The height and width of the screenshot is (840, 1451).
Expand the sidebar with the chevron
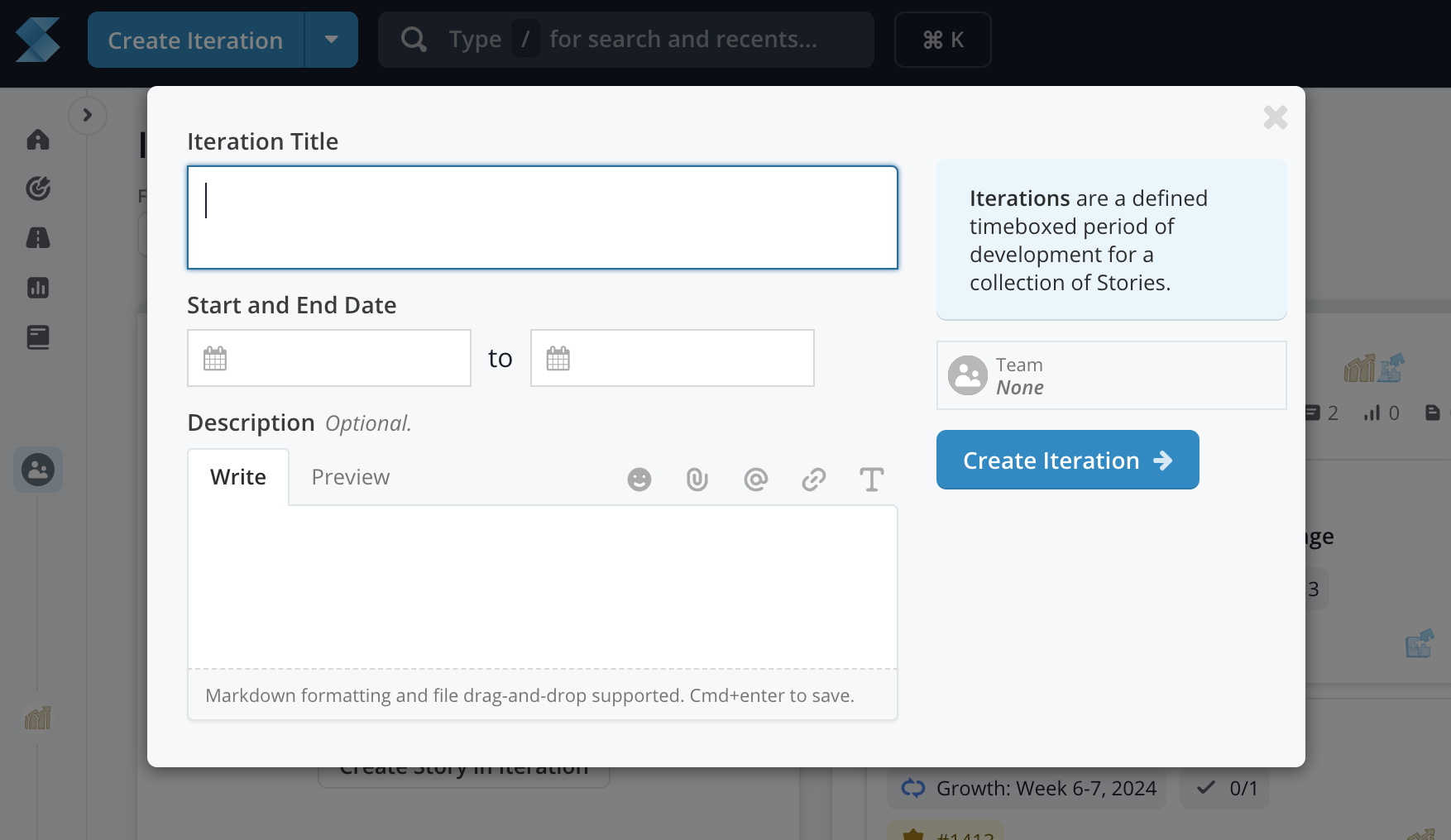(88, 115)
